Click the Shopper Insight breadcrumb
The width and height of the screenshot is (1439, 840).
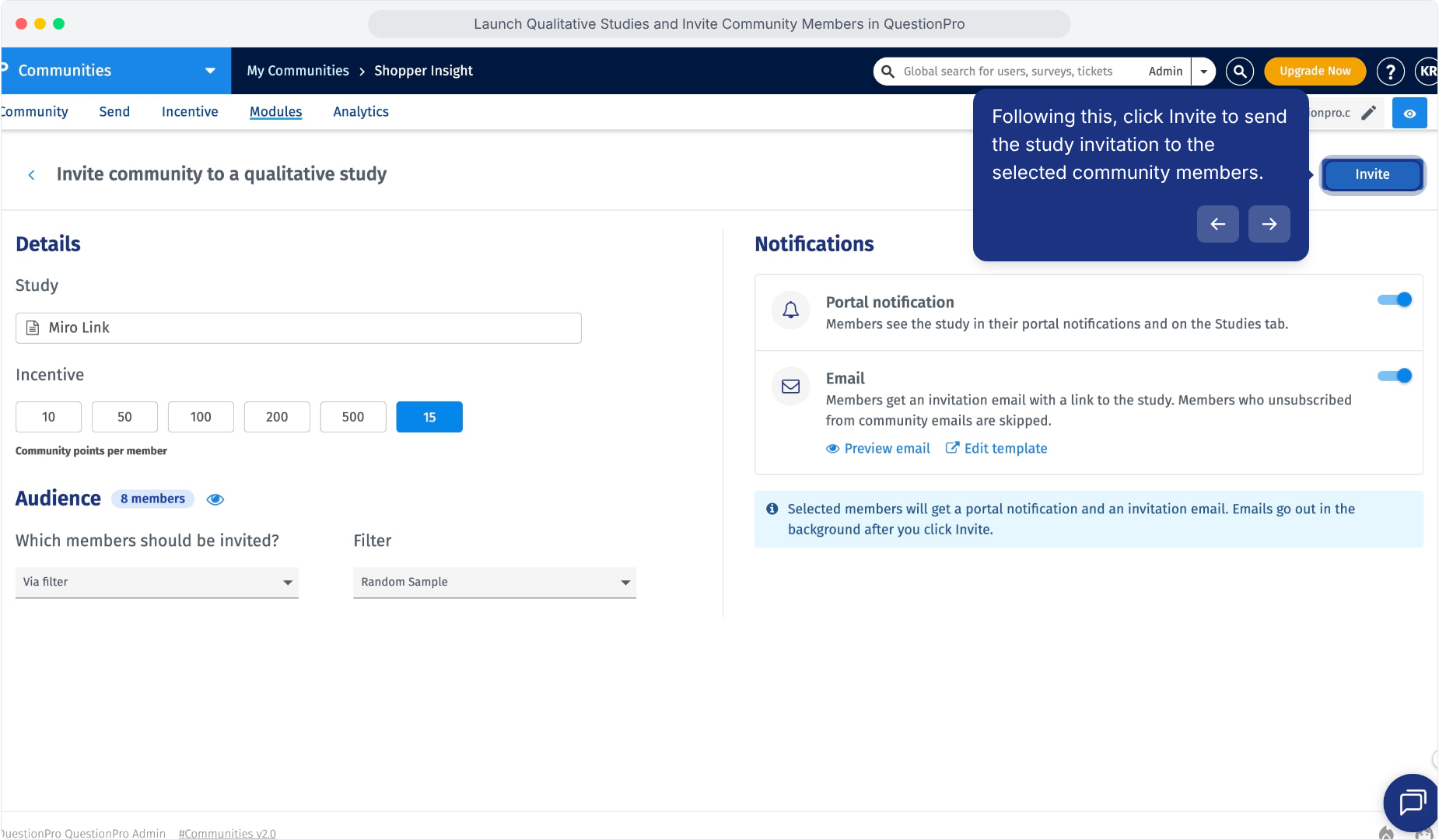pyautogui.click(x=423, y=71)
